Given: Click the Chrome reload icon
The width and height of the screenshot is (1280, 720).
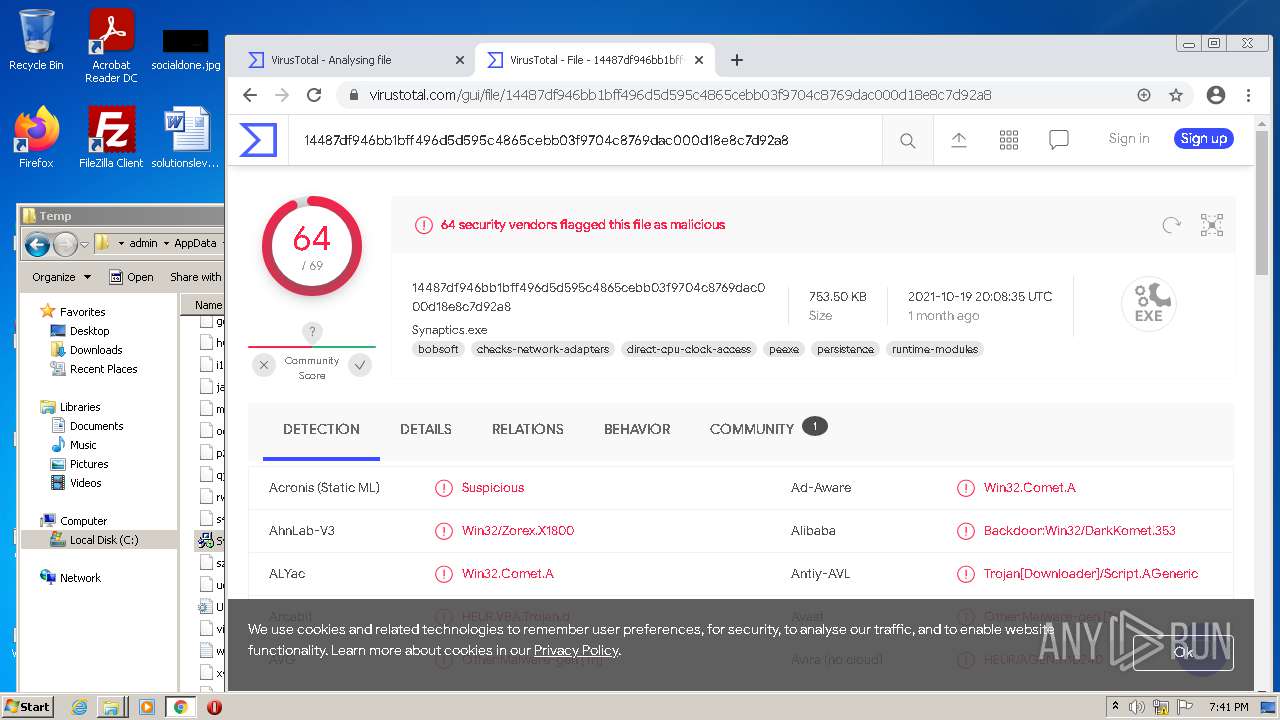Looking at the screenshot, I should [314, 95].
